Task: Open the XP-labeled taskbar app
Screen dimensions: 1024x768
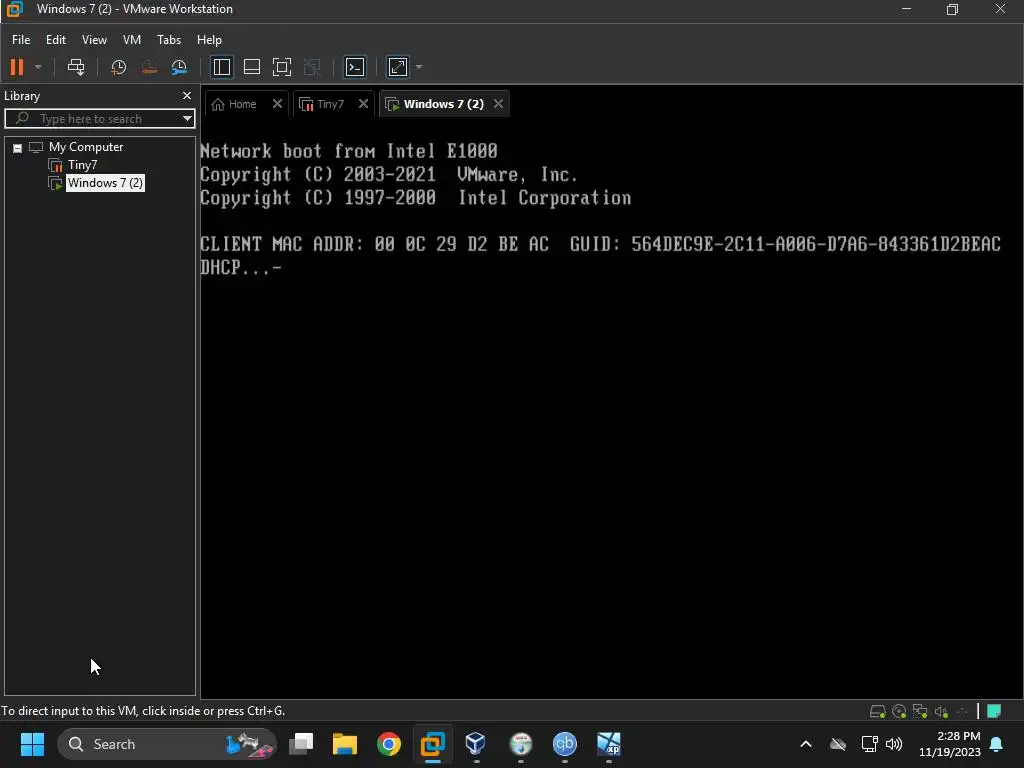Action: pos(609,744)
